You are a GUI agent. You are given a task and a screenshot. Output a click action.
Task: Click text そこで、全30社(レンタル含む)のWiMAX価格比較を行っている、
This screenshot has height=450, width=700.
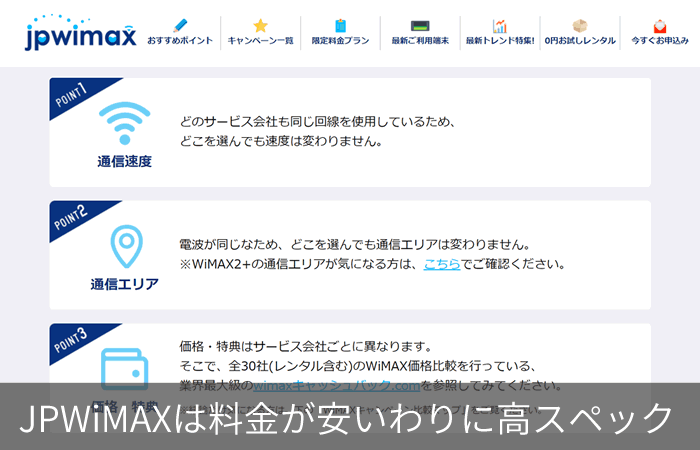(358, 366)
